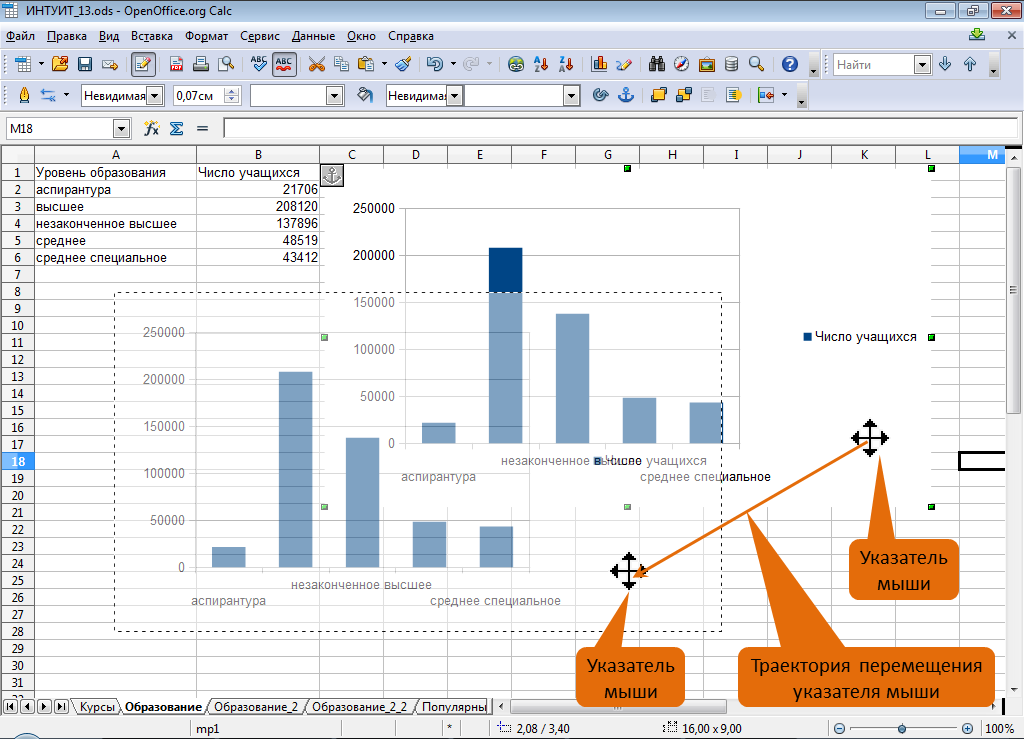Viewport: 1024px width, 739px height.
Task: Insert a hyperlink
Action: [516, 64]
